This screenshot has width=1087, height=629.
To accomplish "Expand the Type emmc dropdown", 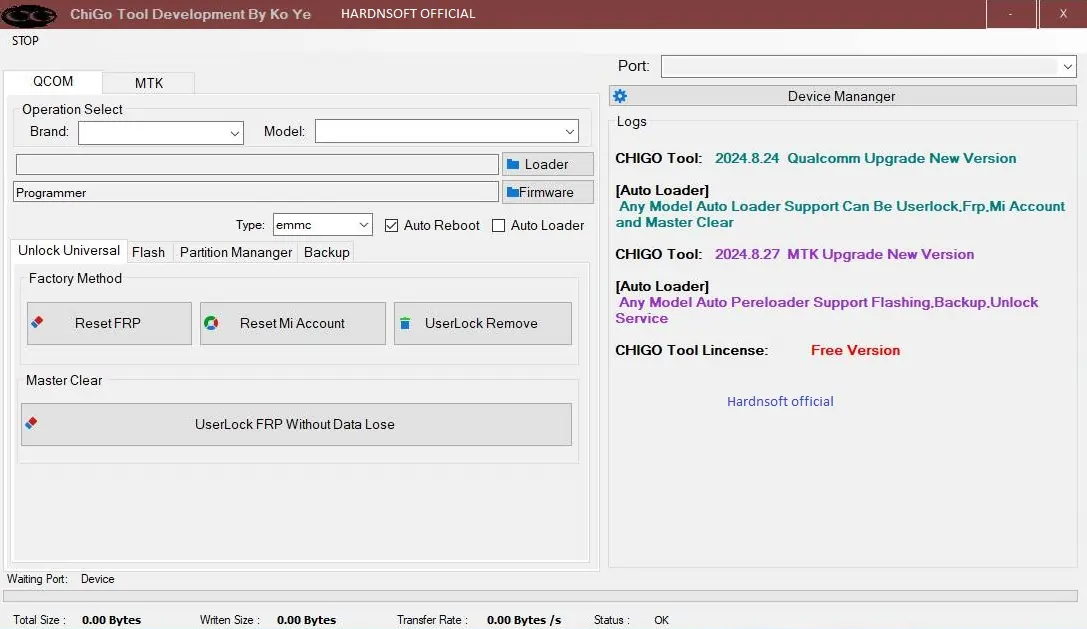I will (x=322, y=225).
